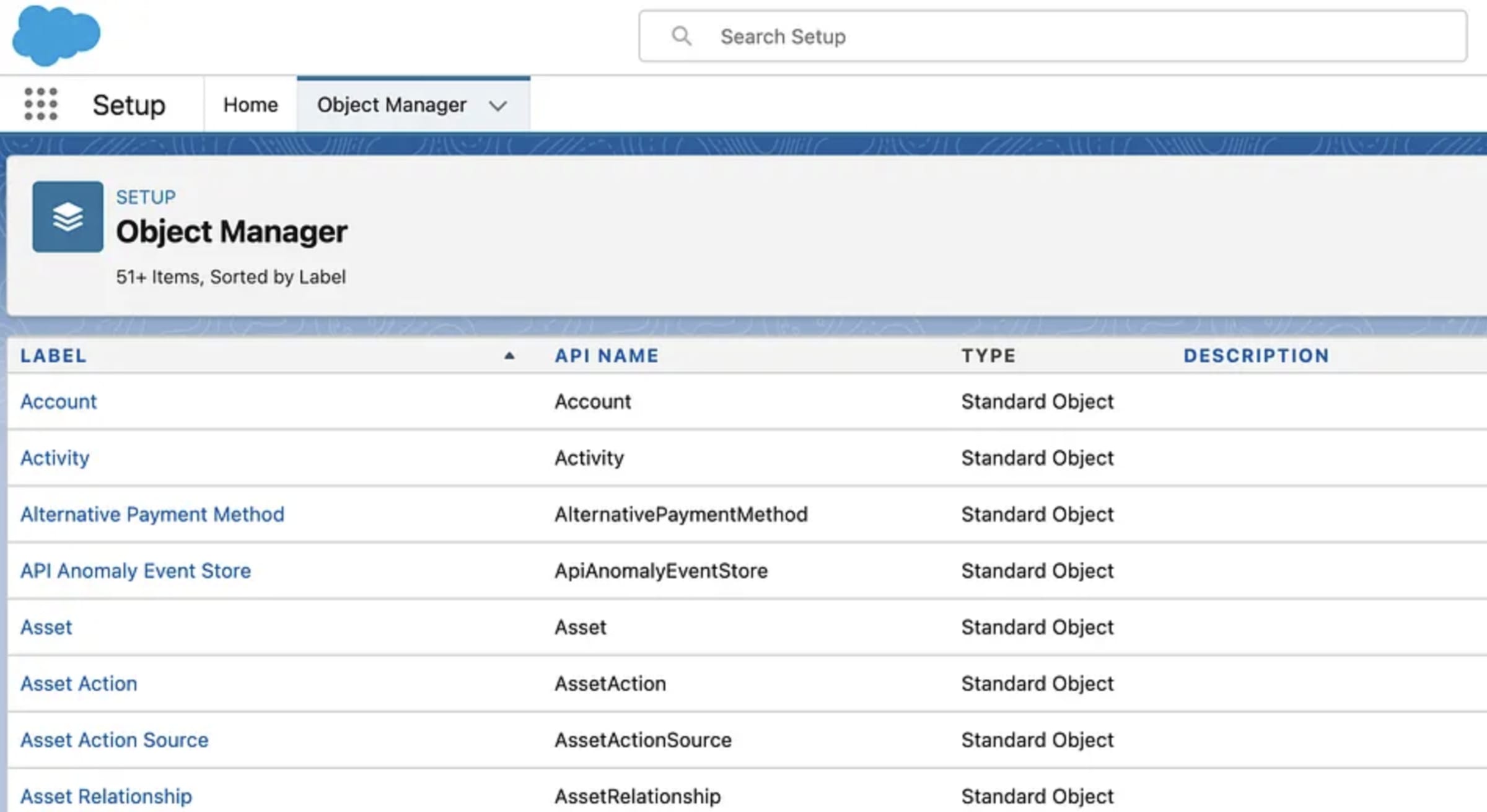Screen dimensions: 1487x812
Task: Switch to the Home tab
Action: coord(250,105)
